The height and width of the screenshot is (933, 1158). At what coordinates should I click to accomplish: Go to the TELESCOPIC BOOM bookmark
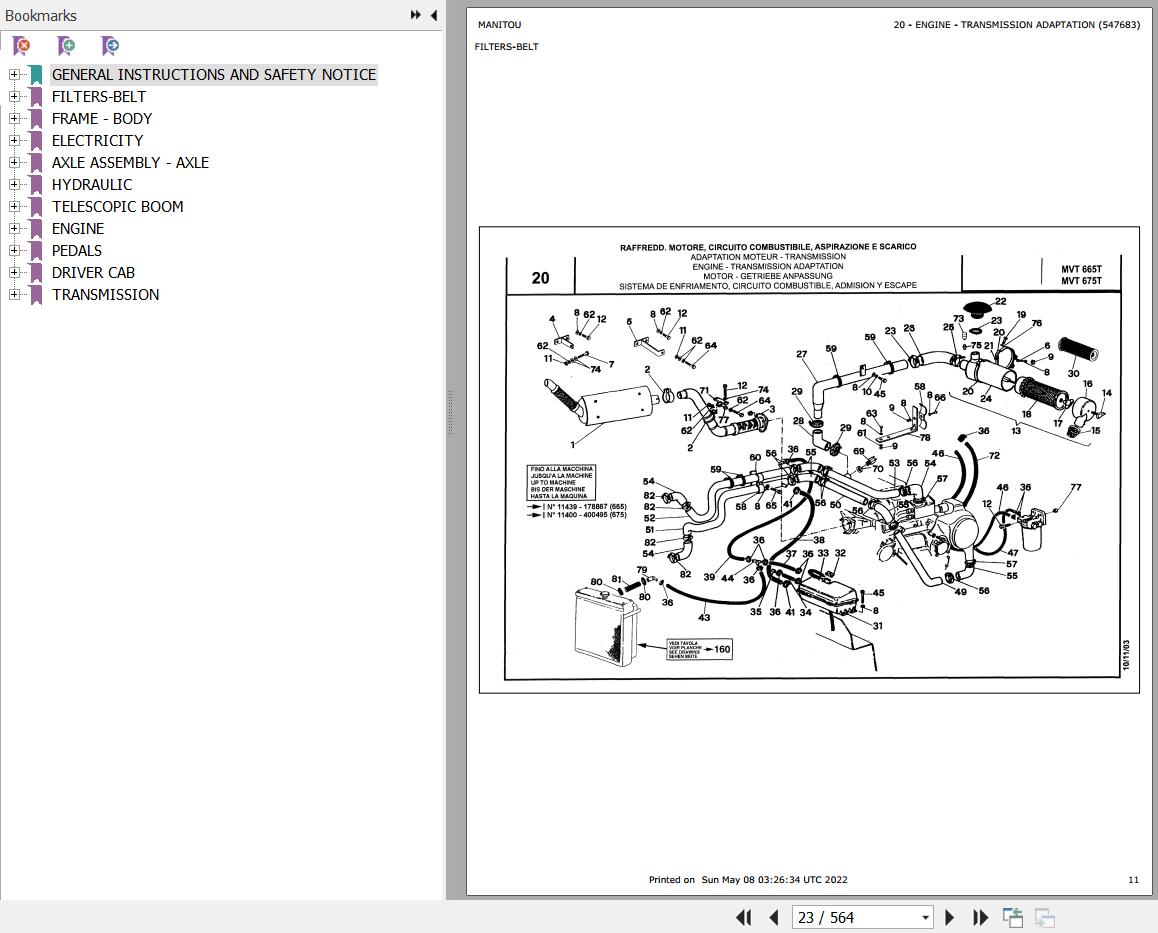point(117,207)
